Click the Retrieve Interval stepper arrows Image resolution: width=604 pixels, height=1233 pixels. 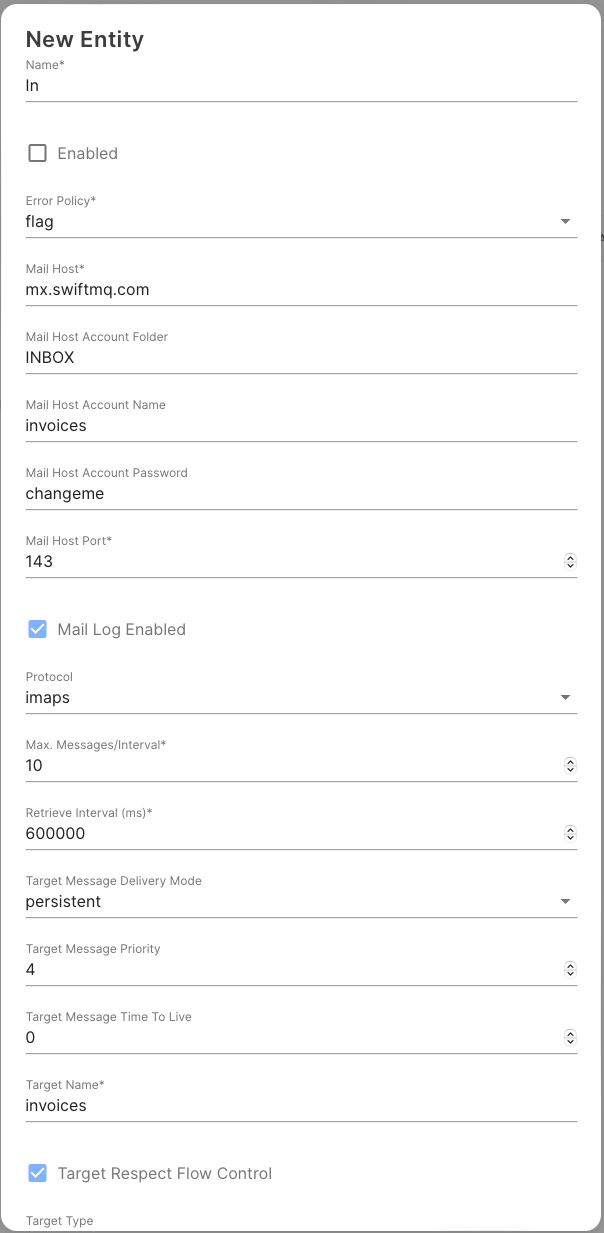coord(570,834)
